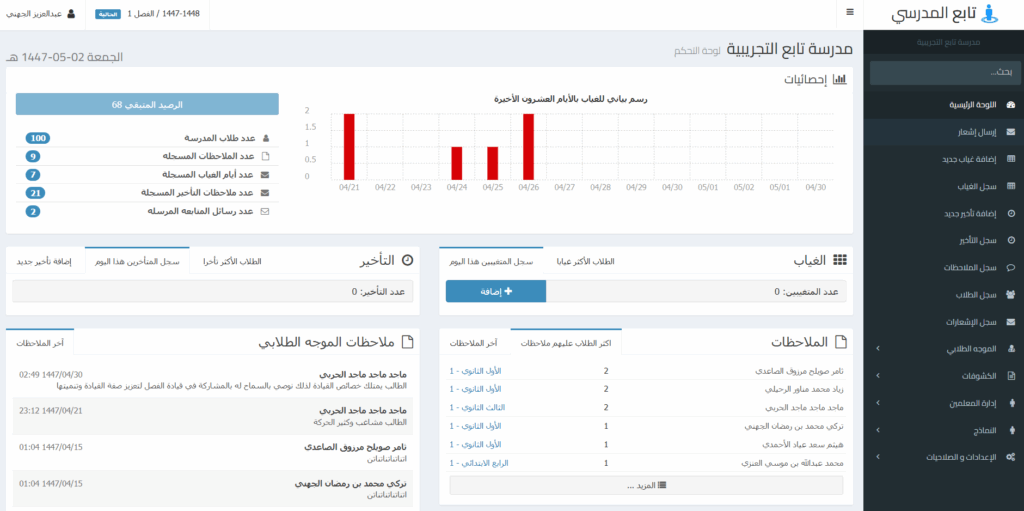
Task: Click the envelope icon beside سجل الإشعارات
Action: pos(1011,322)
